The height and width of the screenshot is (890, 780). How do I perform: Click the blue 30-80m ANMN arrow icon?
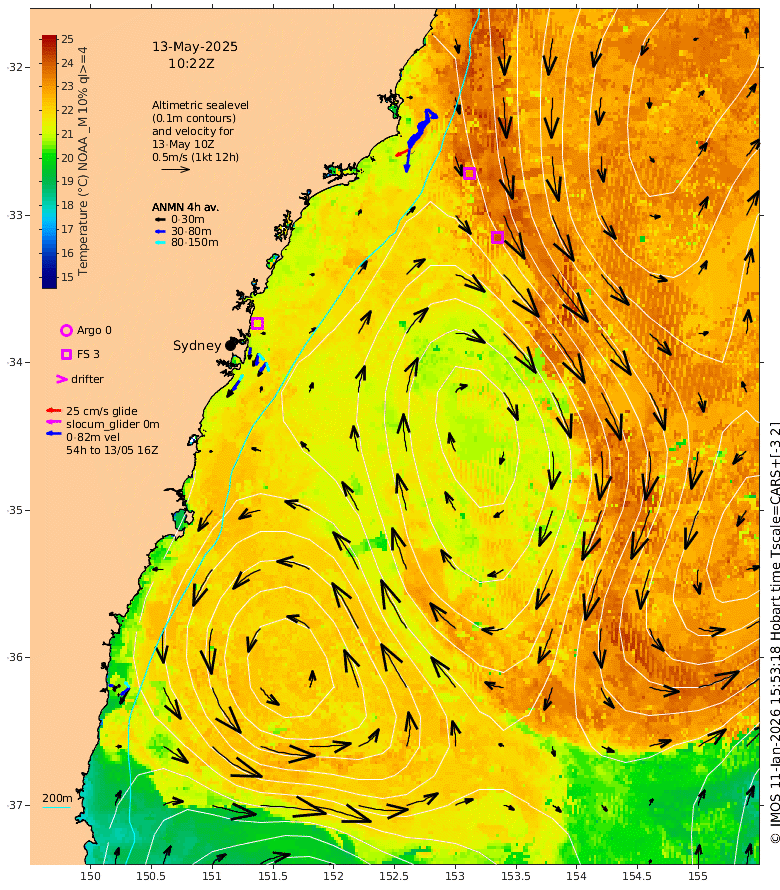click(x=160, y=232)
